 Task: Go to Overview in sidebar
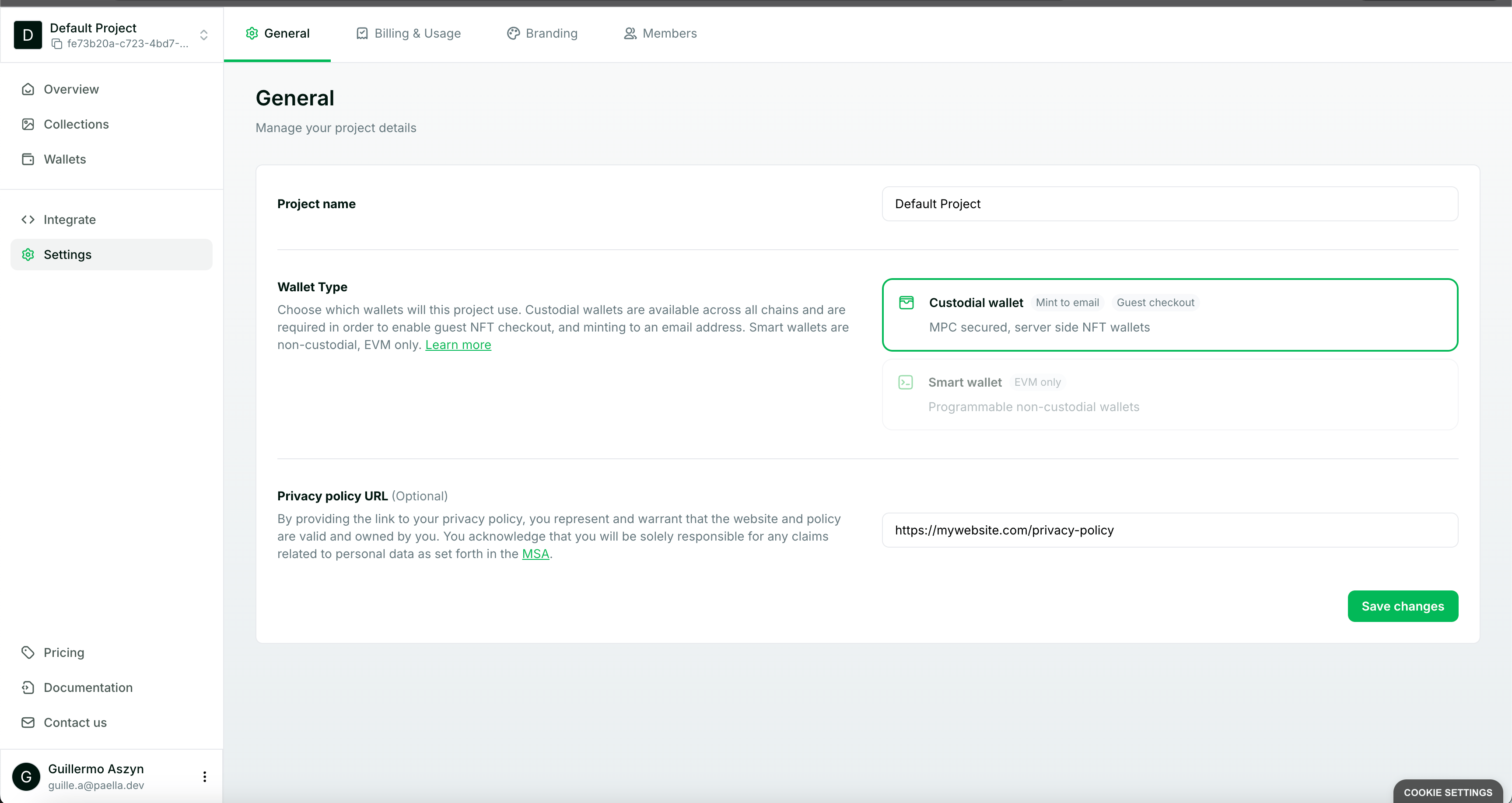coord(112,89)
